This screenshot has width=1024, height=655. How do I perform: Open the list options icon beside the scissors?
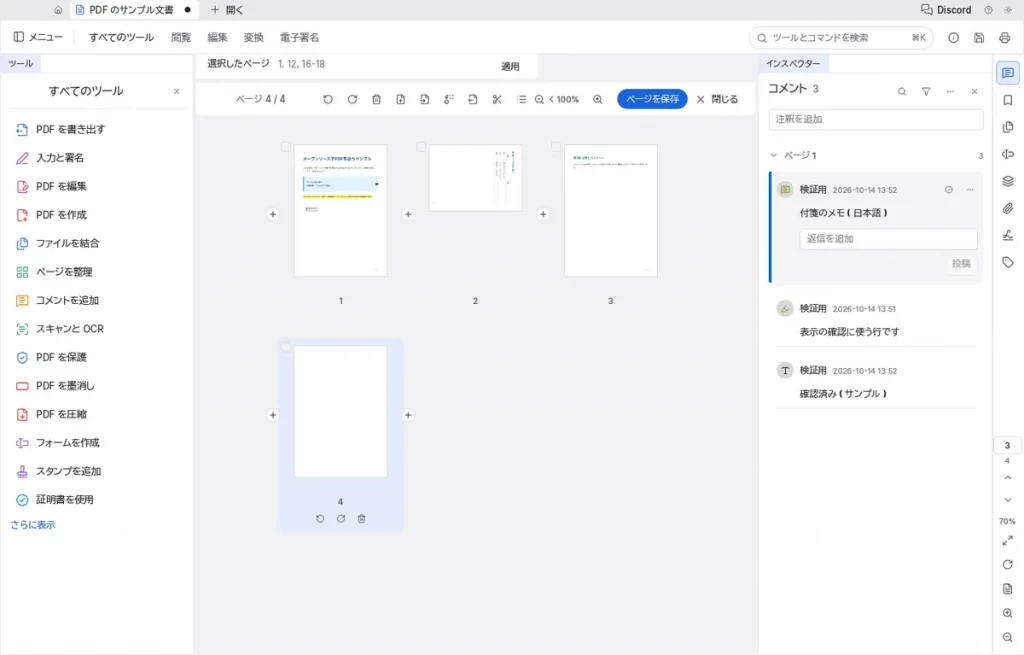click(521, 99)
